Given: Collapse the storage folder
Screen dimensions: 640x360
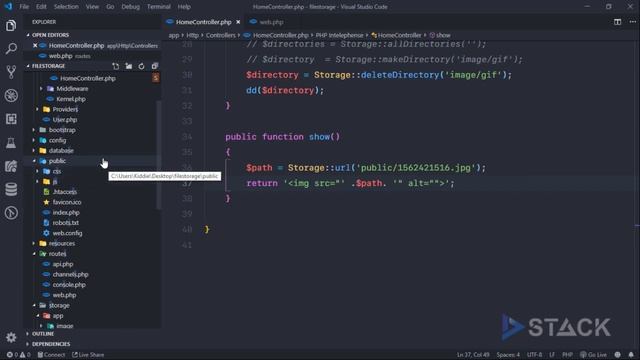Looking at the screenshot, I should coord(59,305).
